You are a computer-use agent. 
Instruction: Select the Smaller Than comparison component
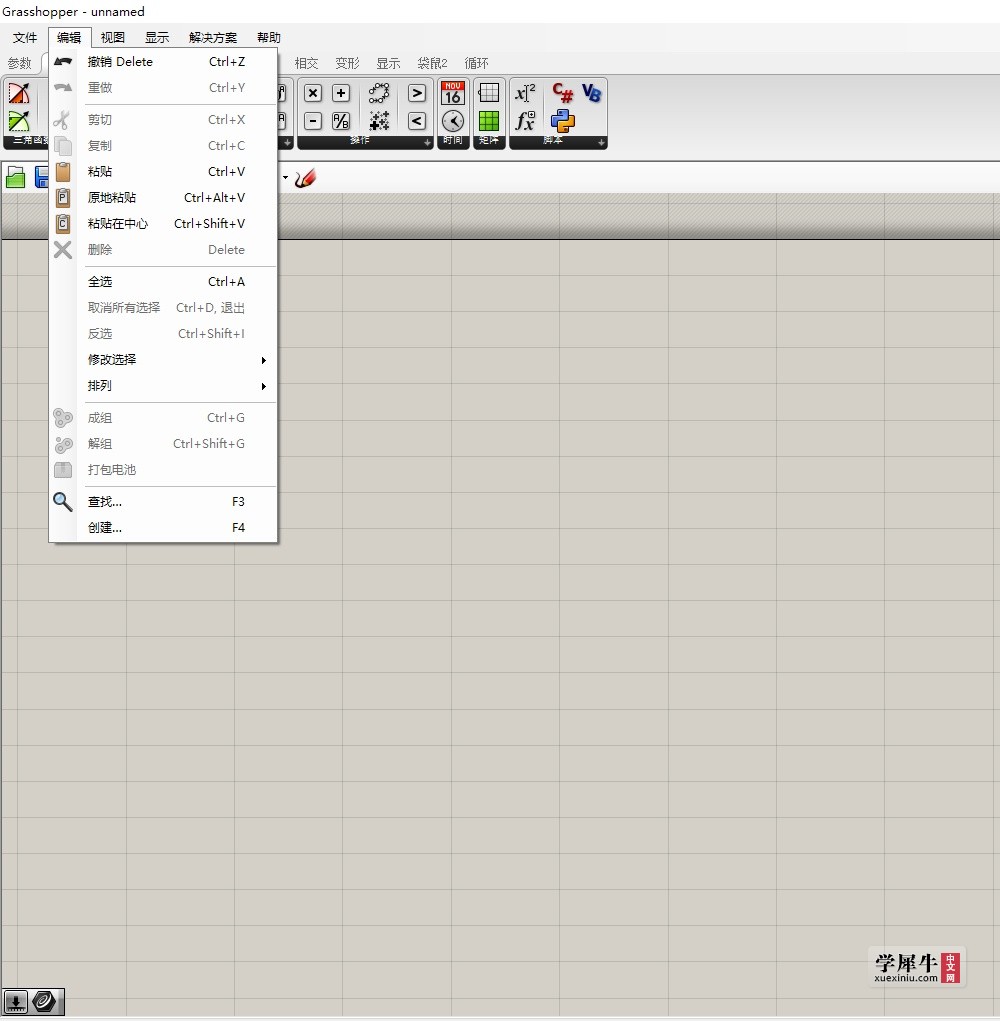417,121
